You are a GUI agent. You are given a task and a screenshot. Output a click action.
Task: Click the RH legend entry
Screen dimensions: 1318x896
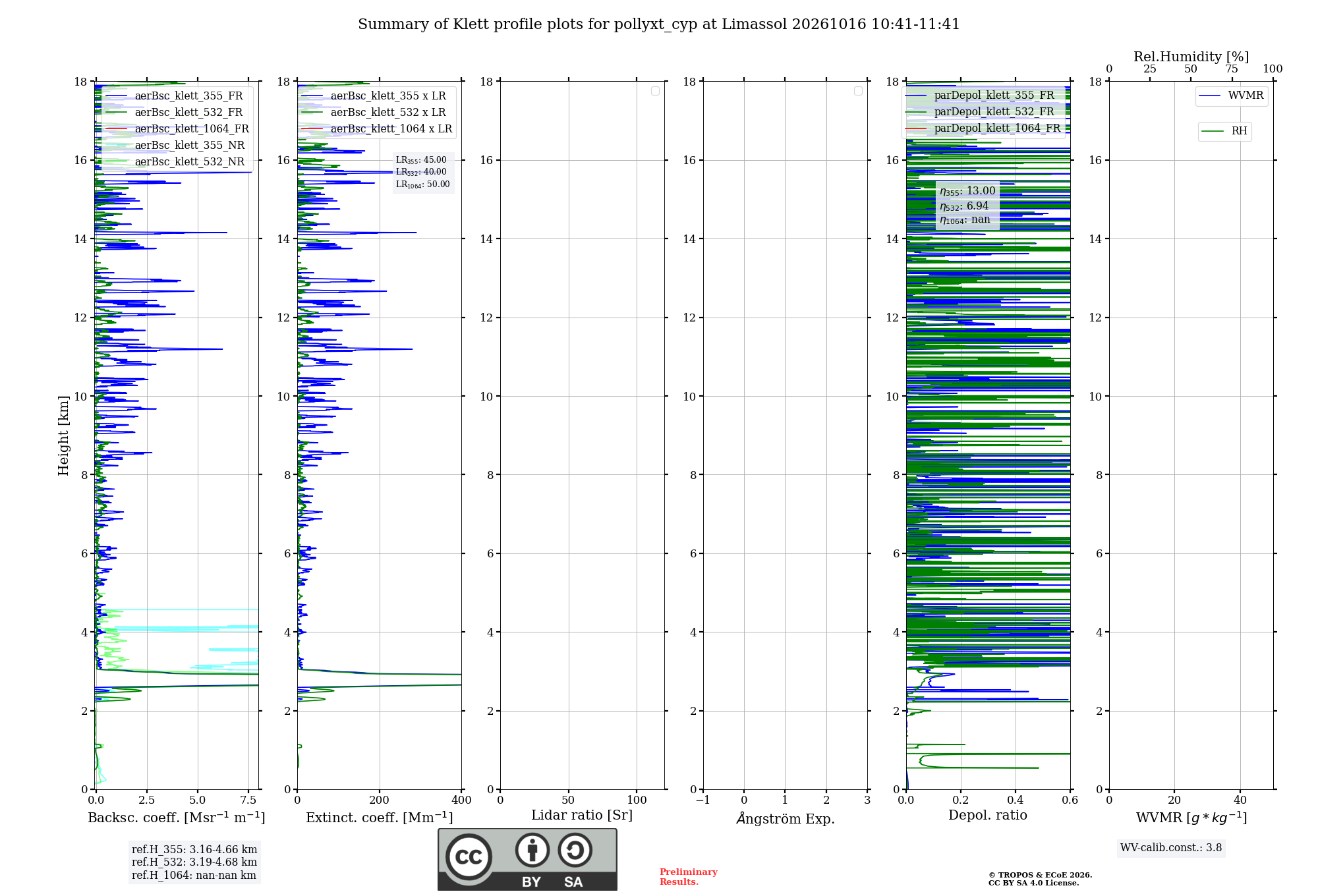(x=1224, y=131)
